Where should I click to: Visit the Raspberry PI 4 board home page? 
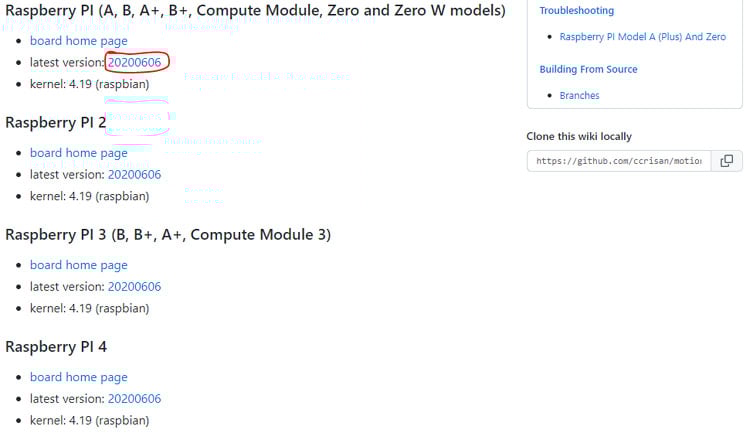pos(79,377)
